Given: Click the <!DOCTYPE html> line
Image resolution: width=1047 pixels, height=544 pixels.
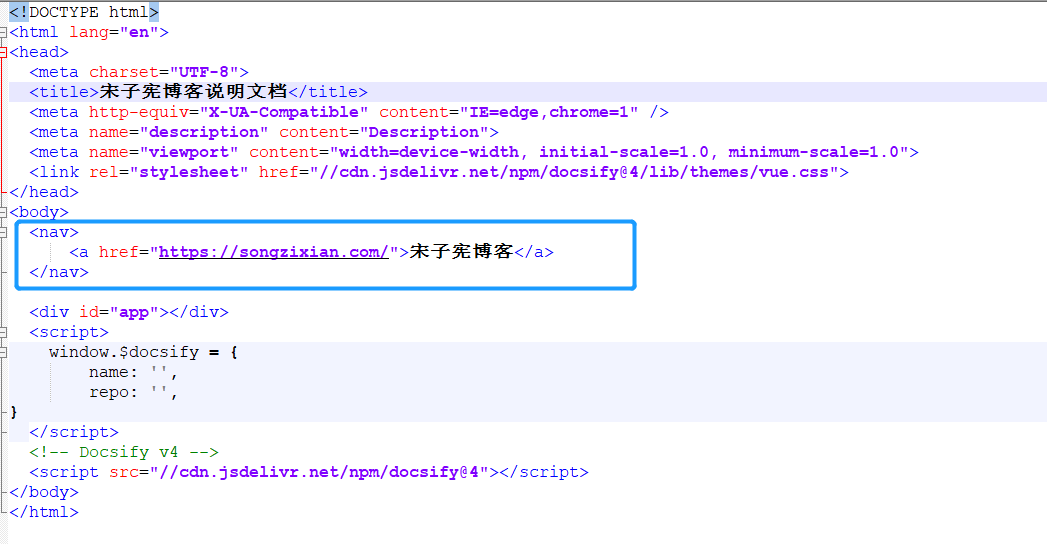Looking at the screenshot, I should click(84, 12).
